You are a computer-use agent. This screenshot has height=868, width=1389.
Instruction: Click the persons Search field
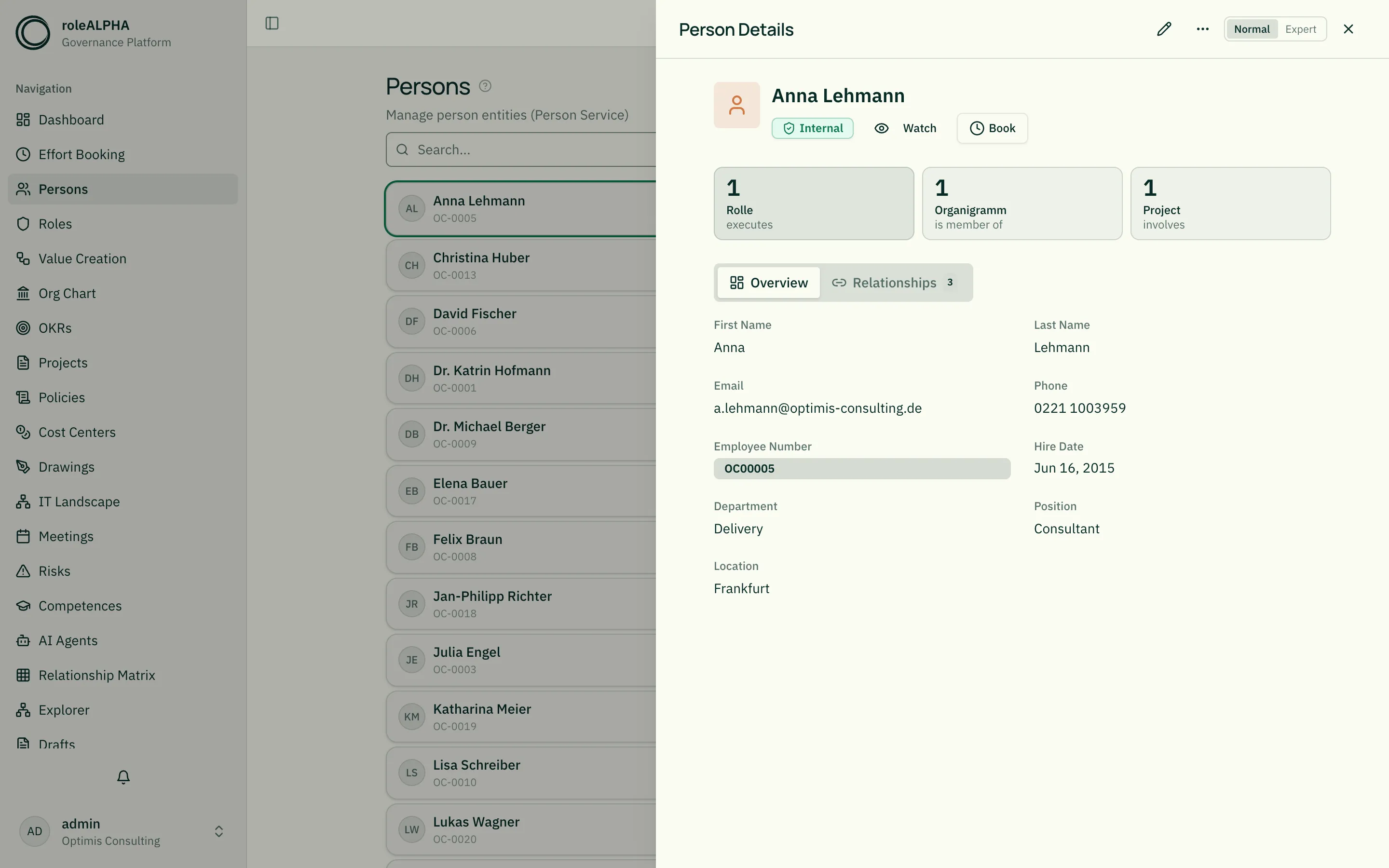521,150
